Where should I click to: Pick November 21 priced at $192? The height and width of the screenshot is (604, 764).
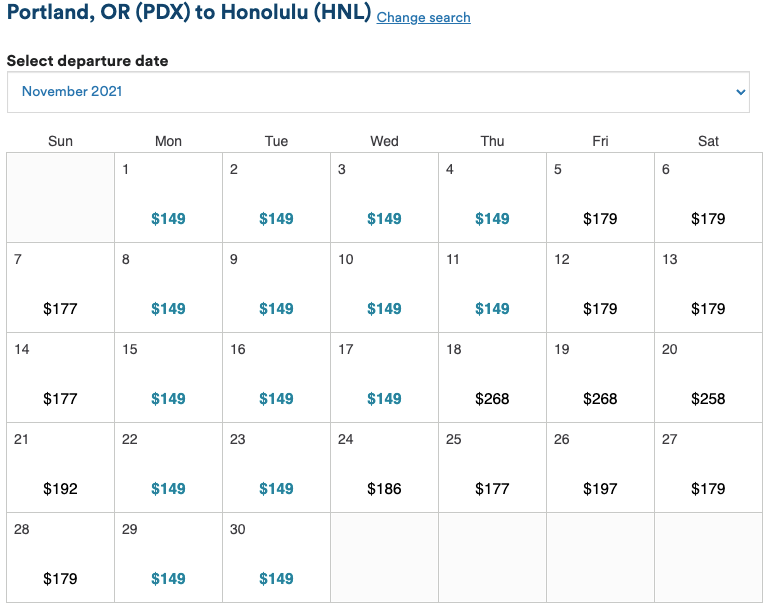point(60,489)
